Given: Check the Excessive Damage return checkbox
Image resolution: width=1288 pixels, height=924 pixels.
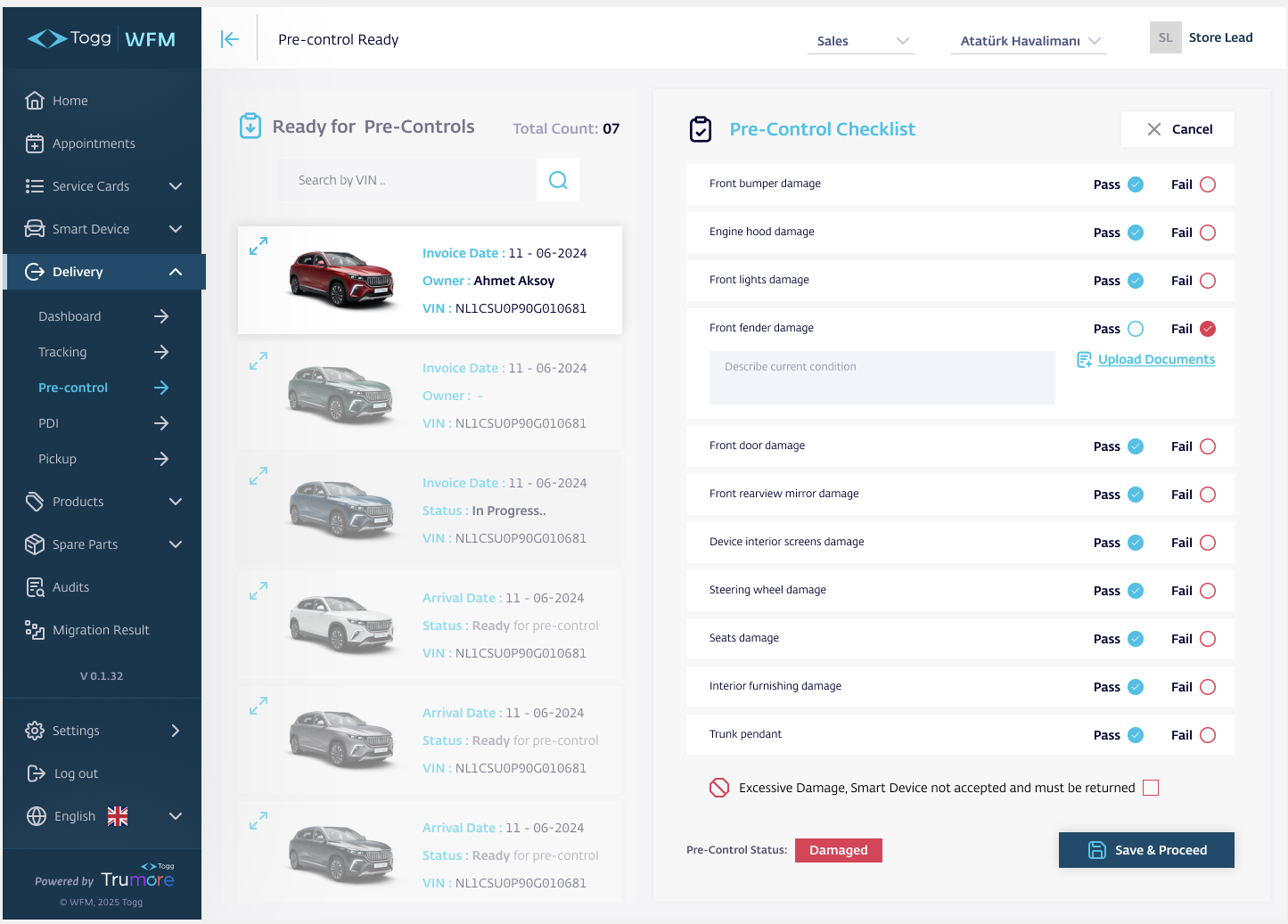Looking at the screenshot, I should (1151, 788).
